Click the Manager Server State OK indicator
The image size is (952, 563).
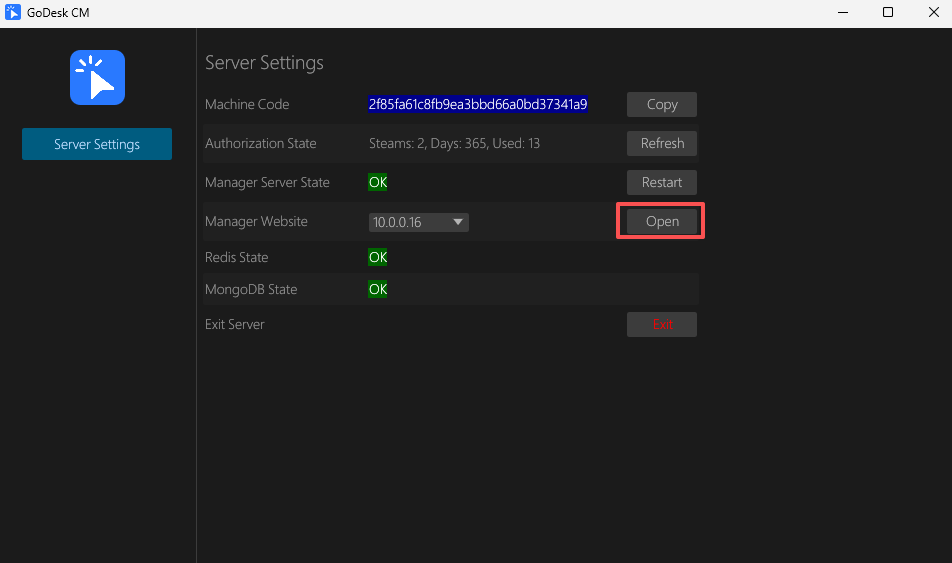click(x=377, y=182)
